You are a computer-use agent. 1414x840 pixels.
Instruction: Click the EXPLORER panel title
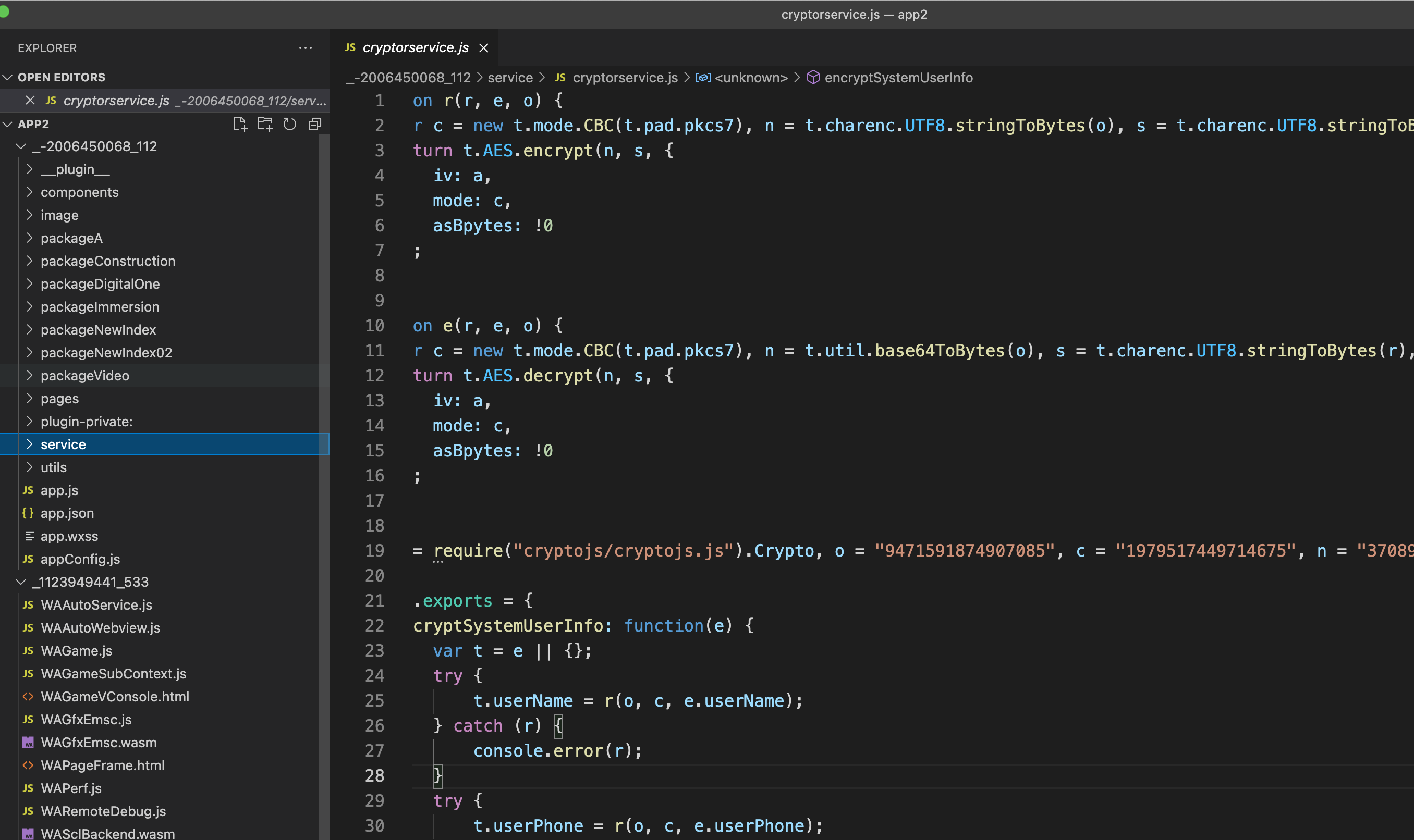(x=47, y=48)
